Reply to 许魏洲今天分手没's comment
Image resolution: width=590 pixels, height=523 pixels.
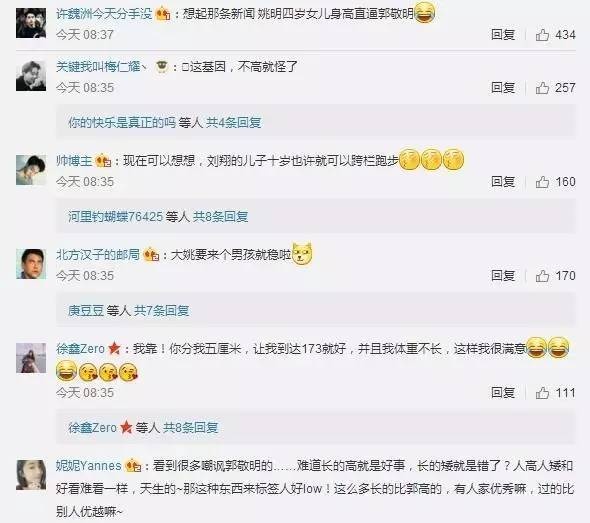pos(503,35)
